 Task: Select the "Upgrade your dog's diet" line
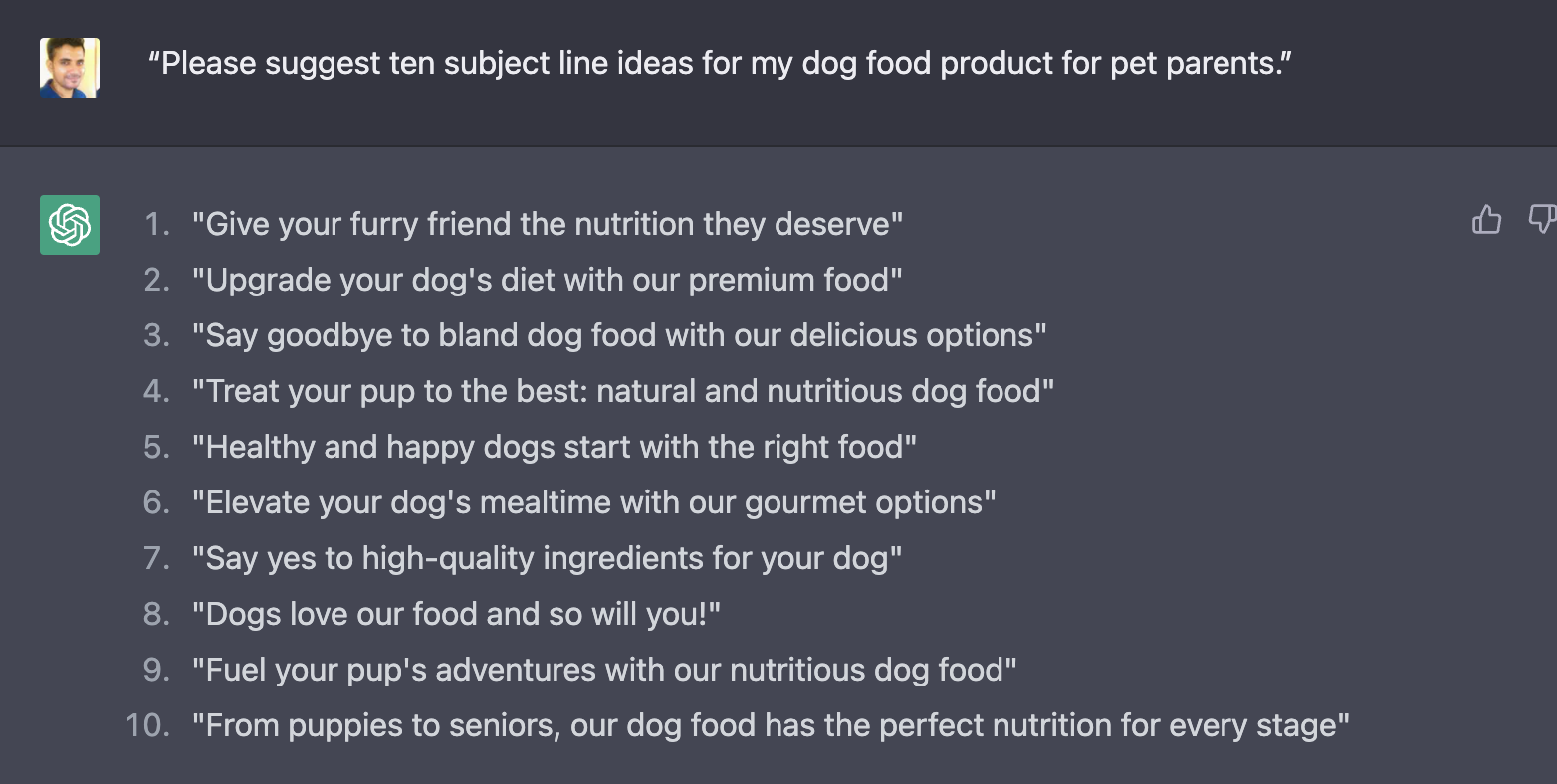click(x=548, y=280)
